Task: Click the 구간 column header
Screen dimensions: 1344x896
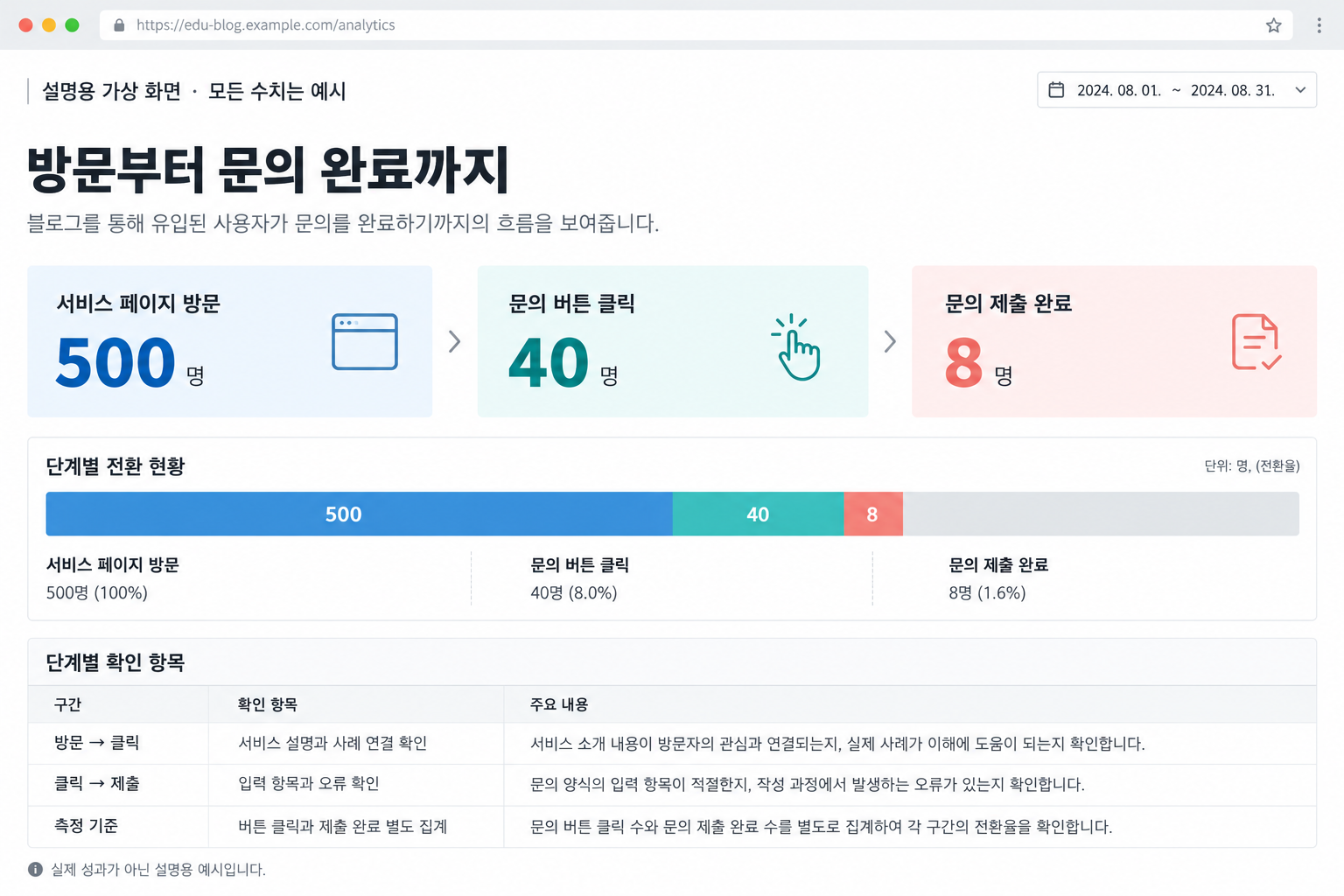Action: coord(68,704)
